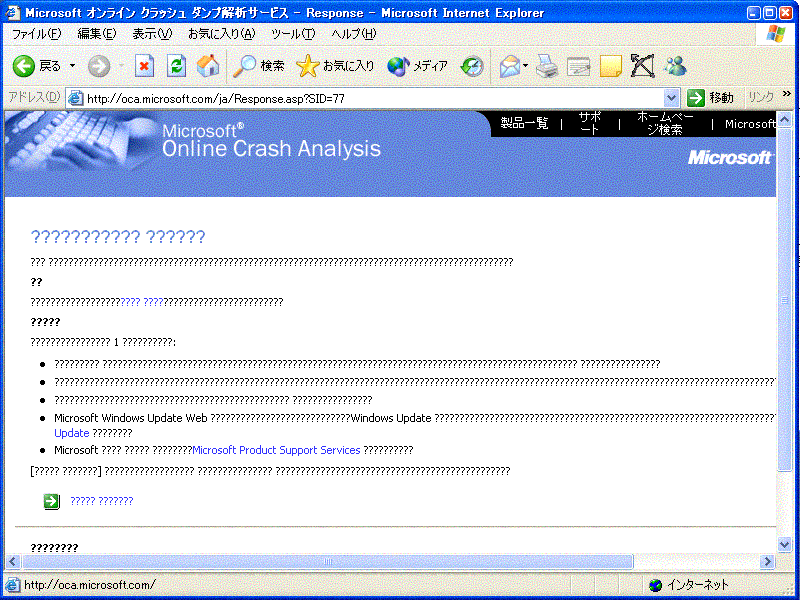This screenshot has width=800, height=600.
Task: Click the Print icon in toolbar
Action: click(x=546, y=66)
